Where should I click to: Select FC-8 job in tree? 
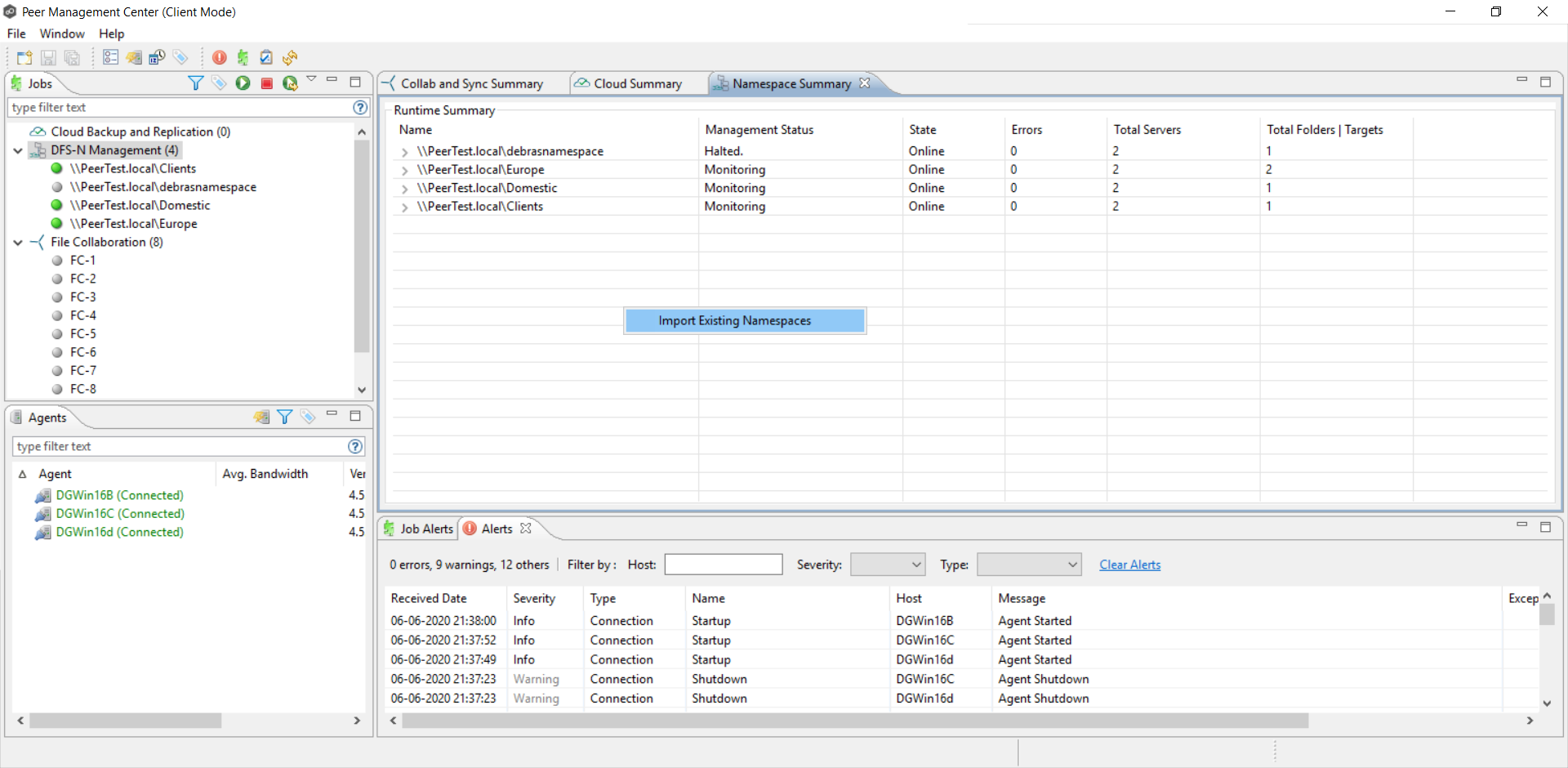pos(82,389)
